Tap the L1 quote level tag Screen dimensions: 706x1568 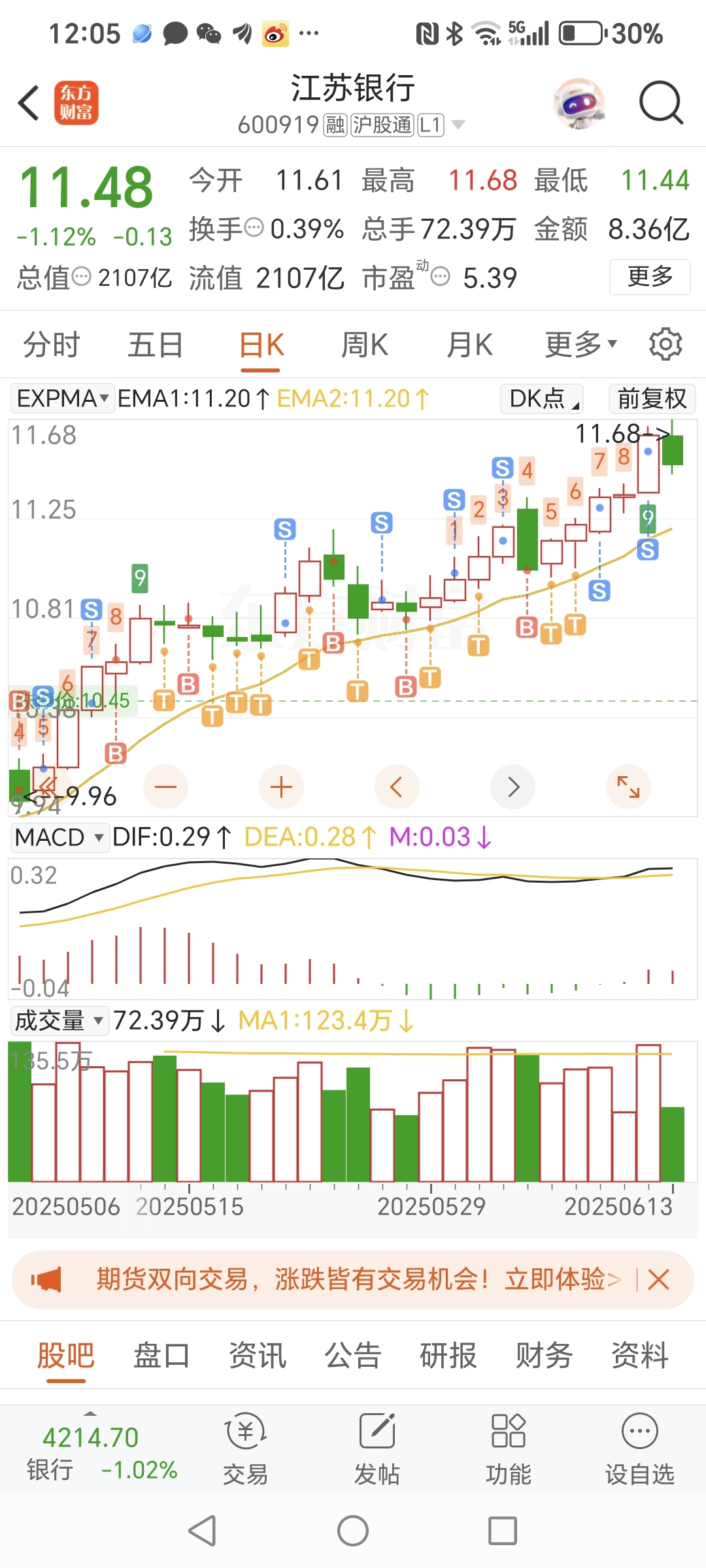click(x=431, y=124)
